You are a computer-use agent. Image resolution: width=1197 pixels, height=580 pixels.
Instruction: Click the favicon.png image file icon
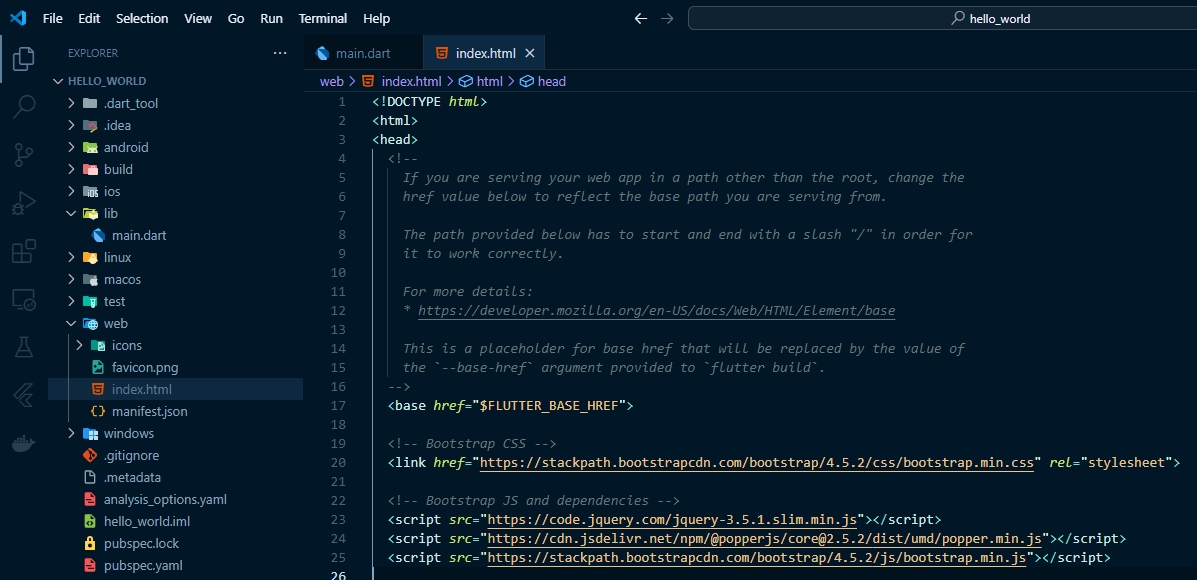tap(98, 367)
